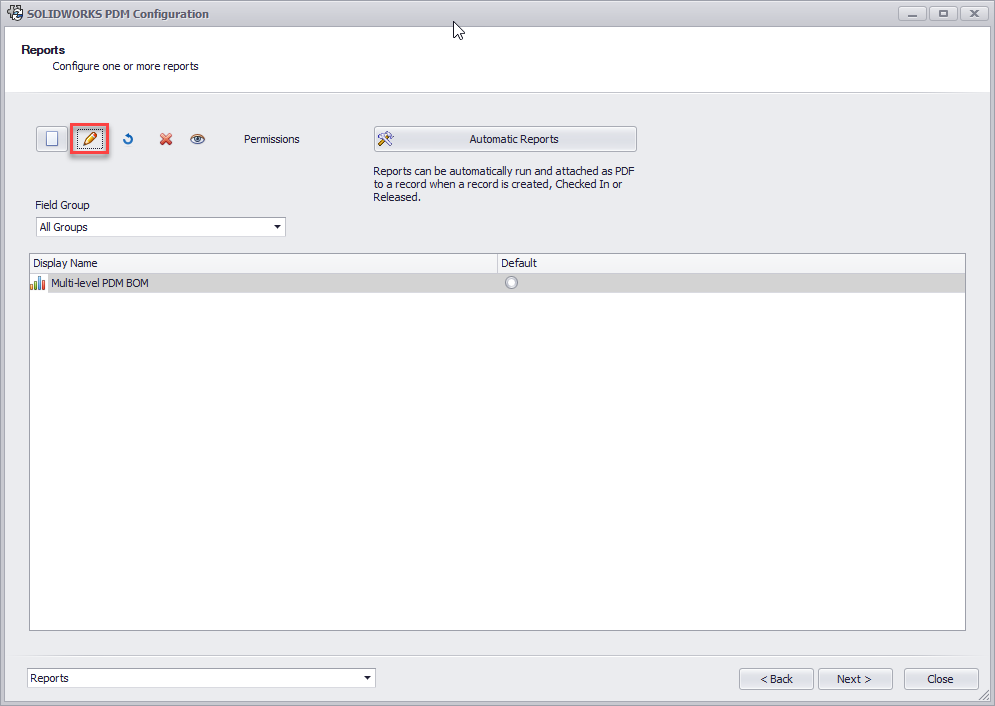Click the Multi-level PDM BOM chart icon

click(37, 282)
